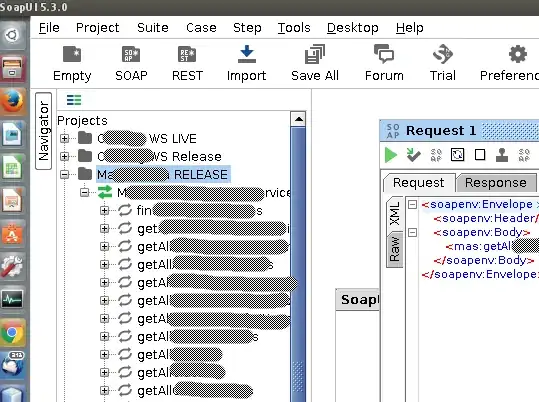This screenshot has height=402, width=539.
Task: Collapse soapenv:Envelope in XML editor
Action: point(412,205)
